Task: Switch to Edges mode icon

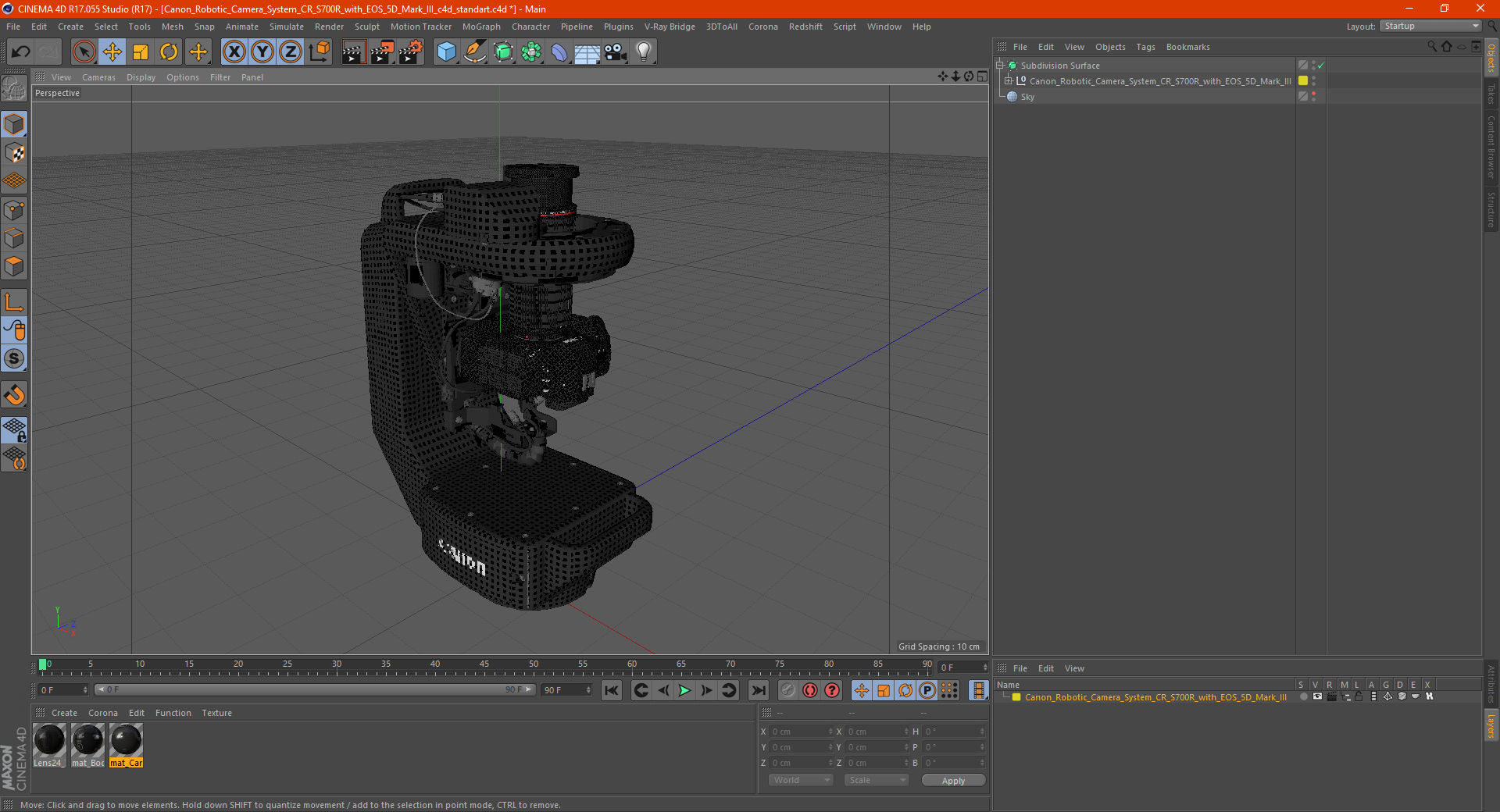Action: tap(14, 238)
